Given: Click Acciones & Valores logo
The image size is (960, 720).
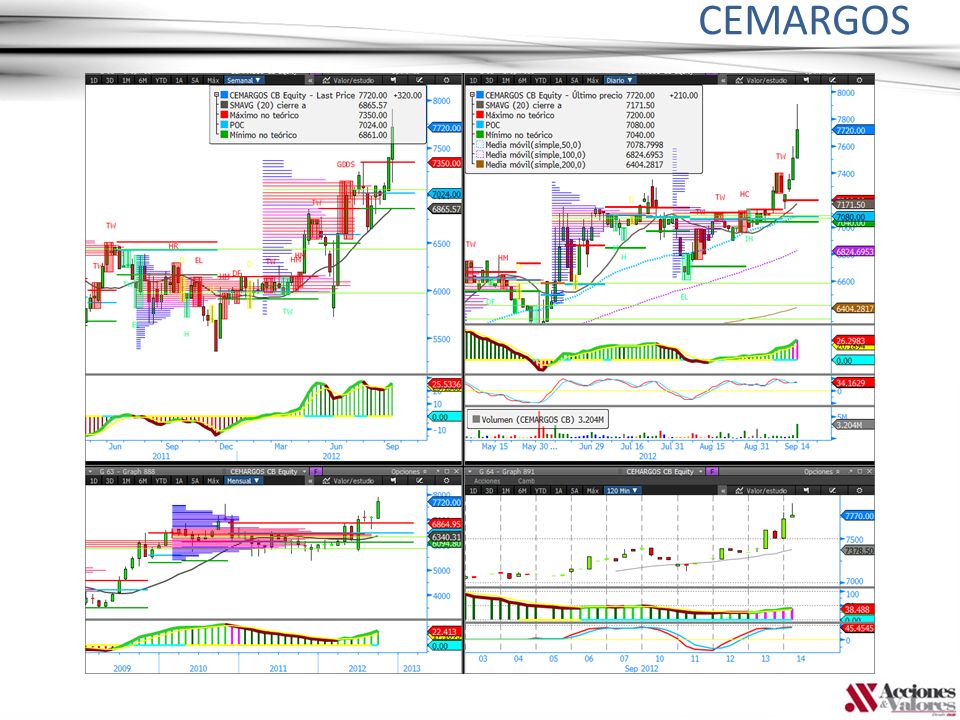Looking at the screenshot, I should pyautogui.click(x=901, y=700).
